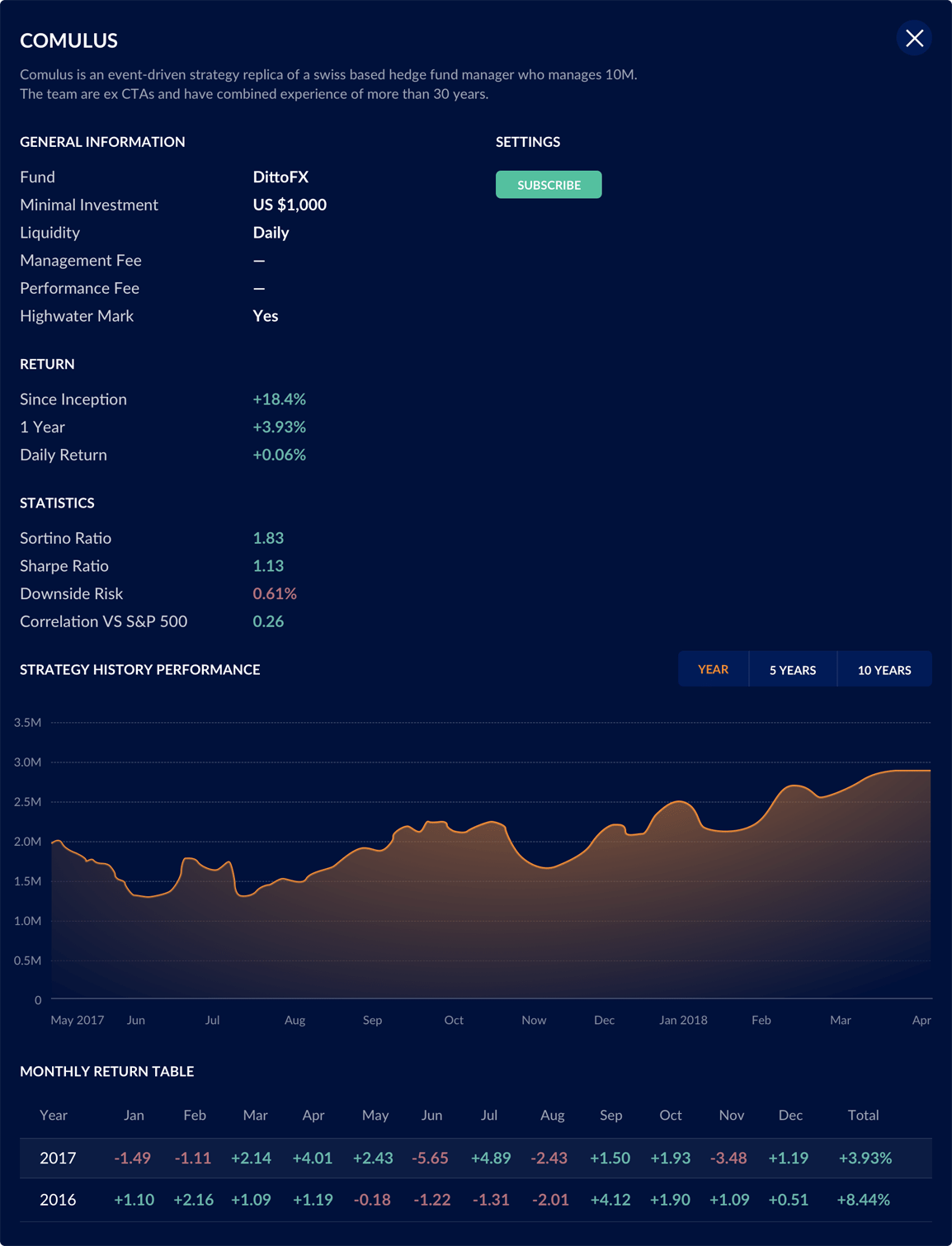
Task: Close the Comulus strategy dialog
Action: click(914, 39)
